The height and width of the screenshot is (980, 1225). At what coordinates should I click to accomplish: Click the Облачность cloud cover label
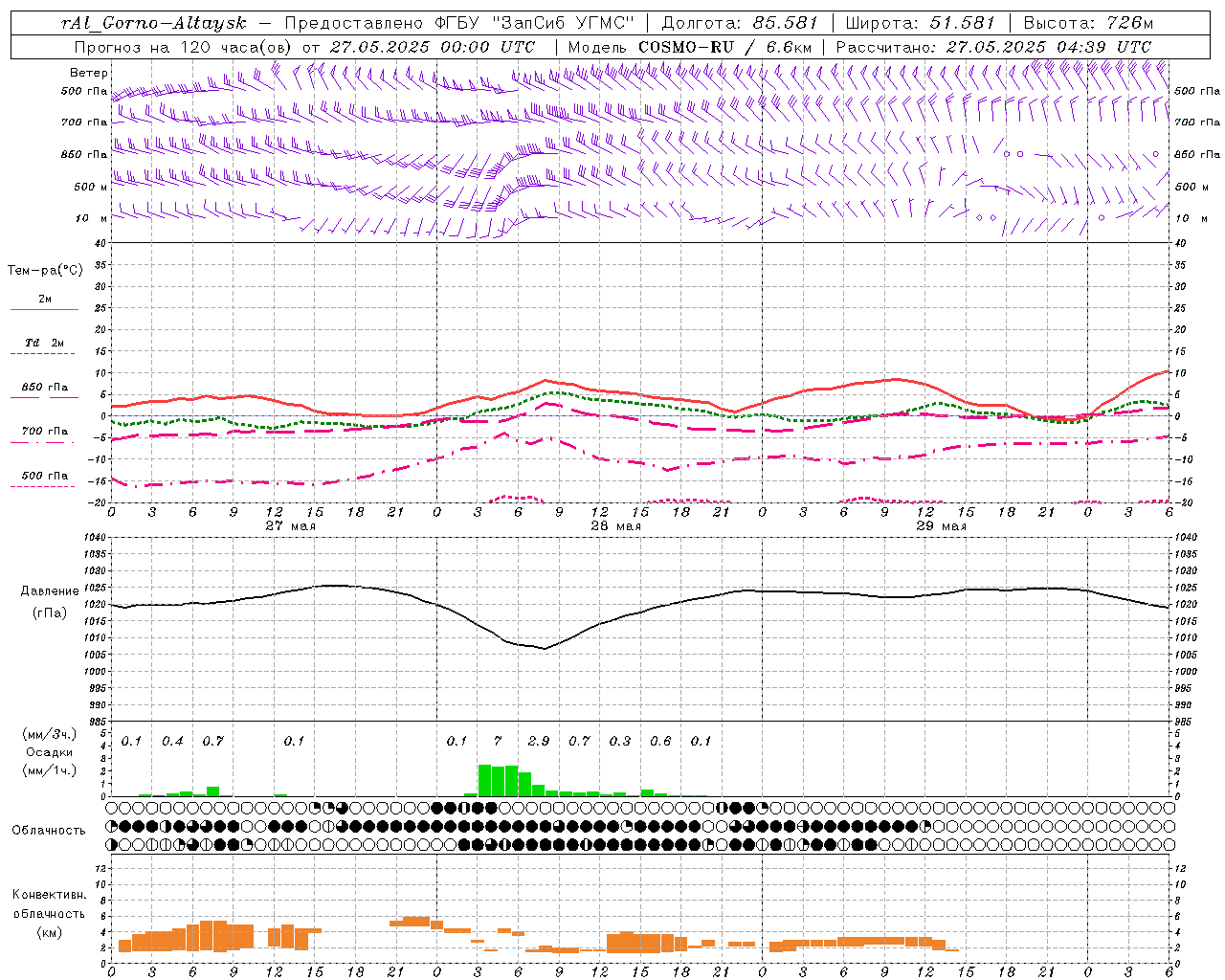[49, 831]
